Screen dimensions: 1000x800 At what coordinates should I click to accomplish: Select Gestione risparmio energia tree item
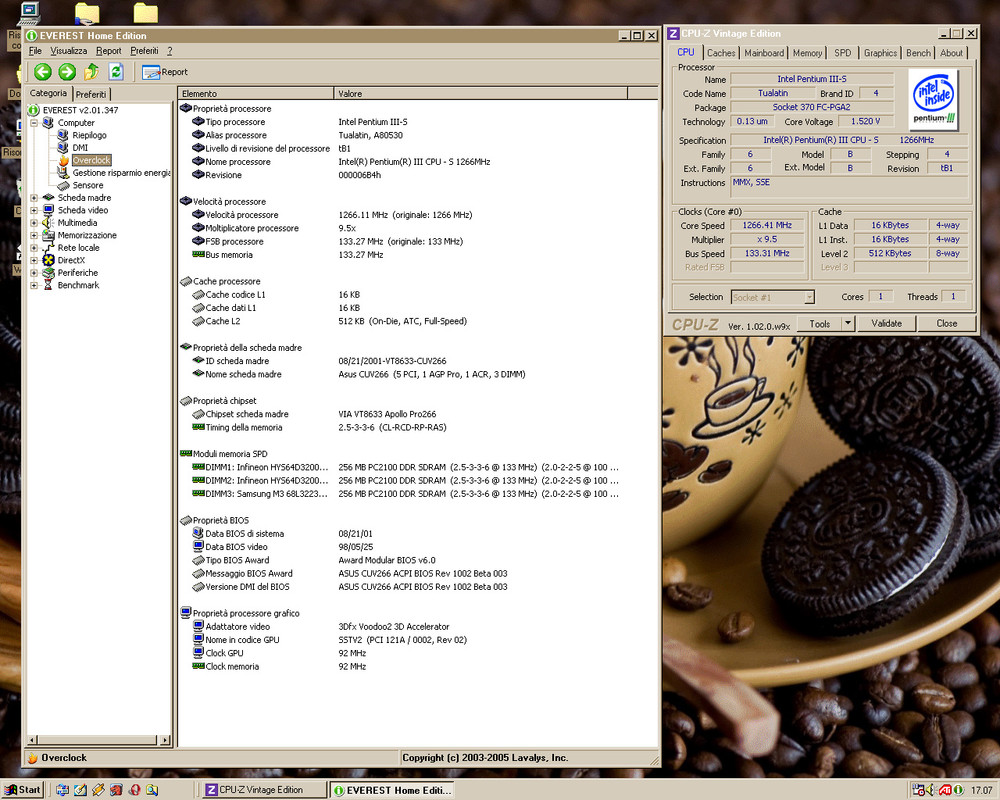pos(121,173)
